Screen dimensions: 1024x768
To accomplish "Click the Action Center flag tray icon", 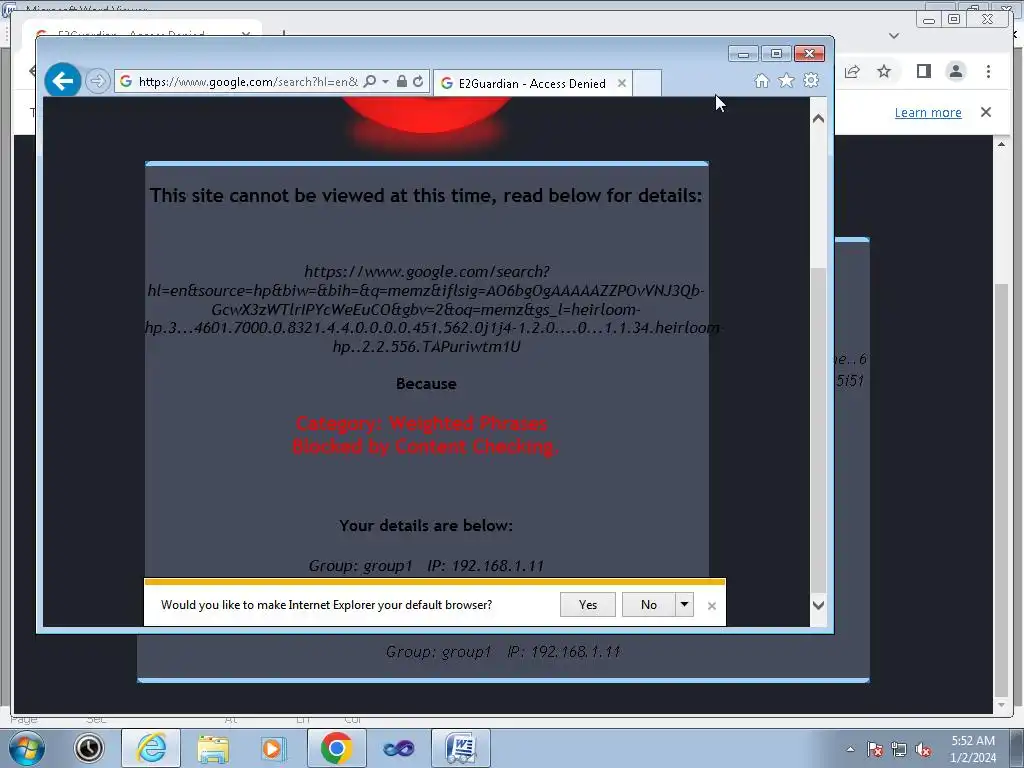I will click(875, 750).
